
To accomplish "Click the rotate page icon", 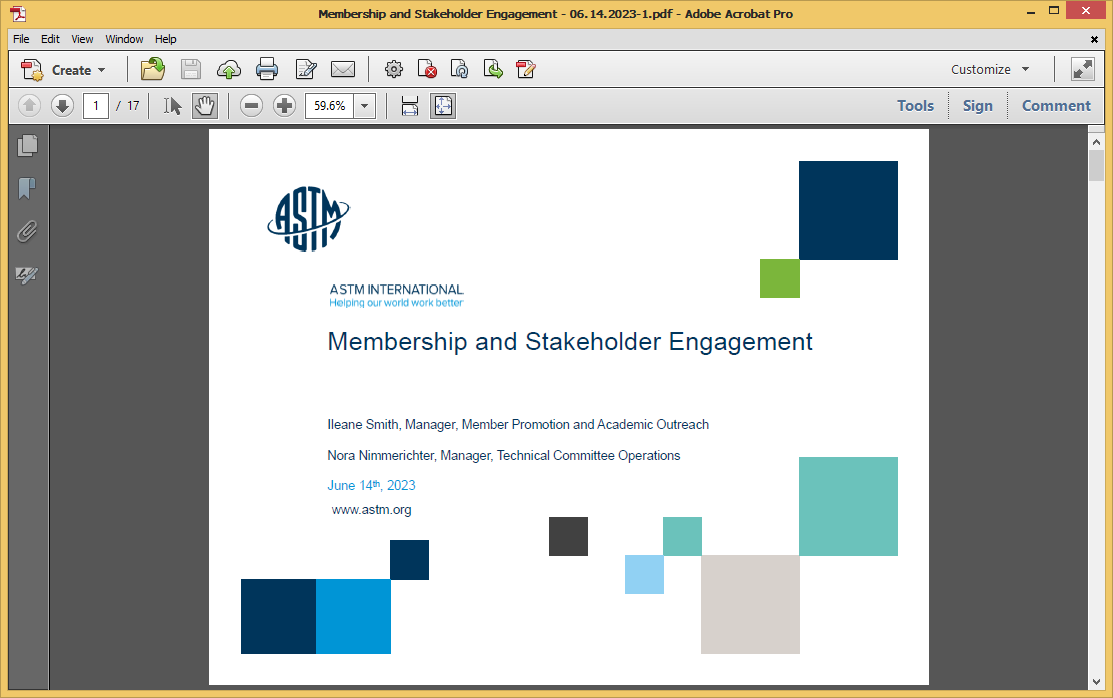I will [x=460, y=70].
